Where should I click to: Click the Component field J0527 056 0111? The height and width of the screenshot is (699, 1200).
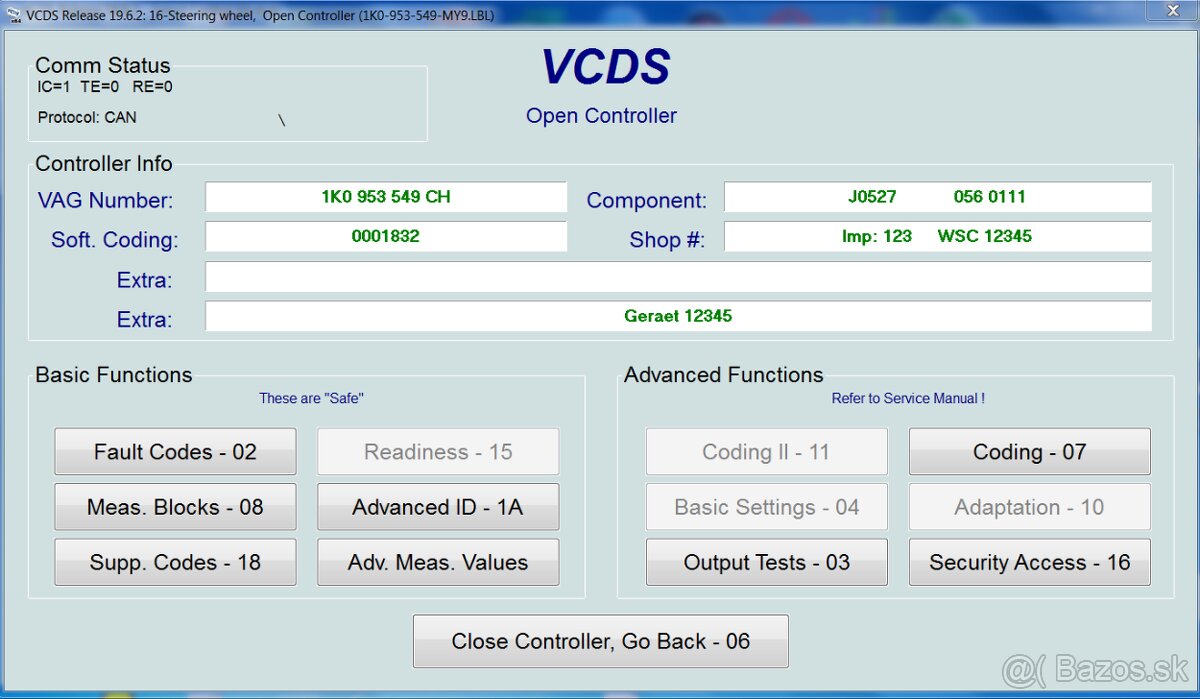click(x=937, y=197)
